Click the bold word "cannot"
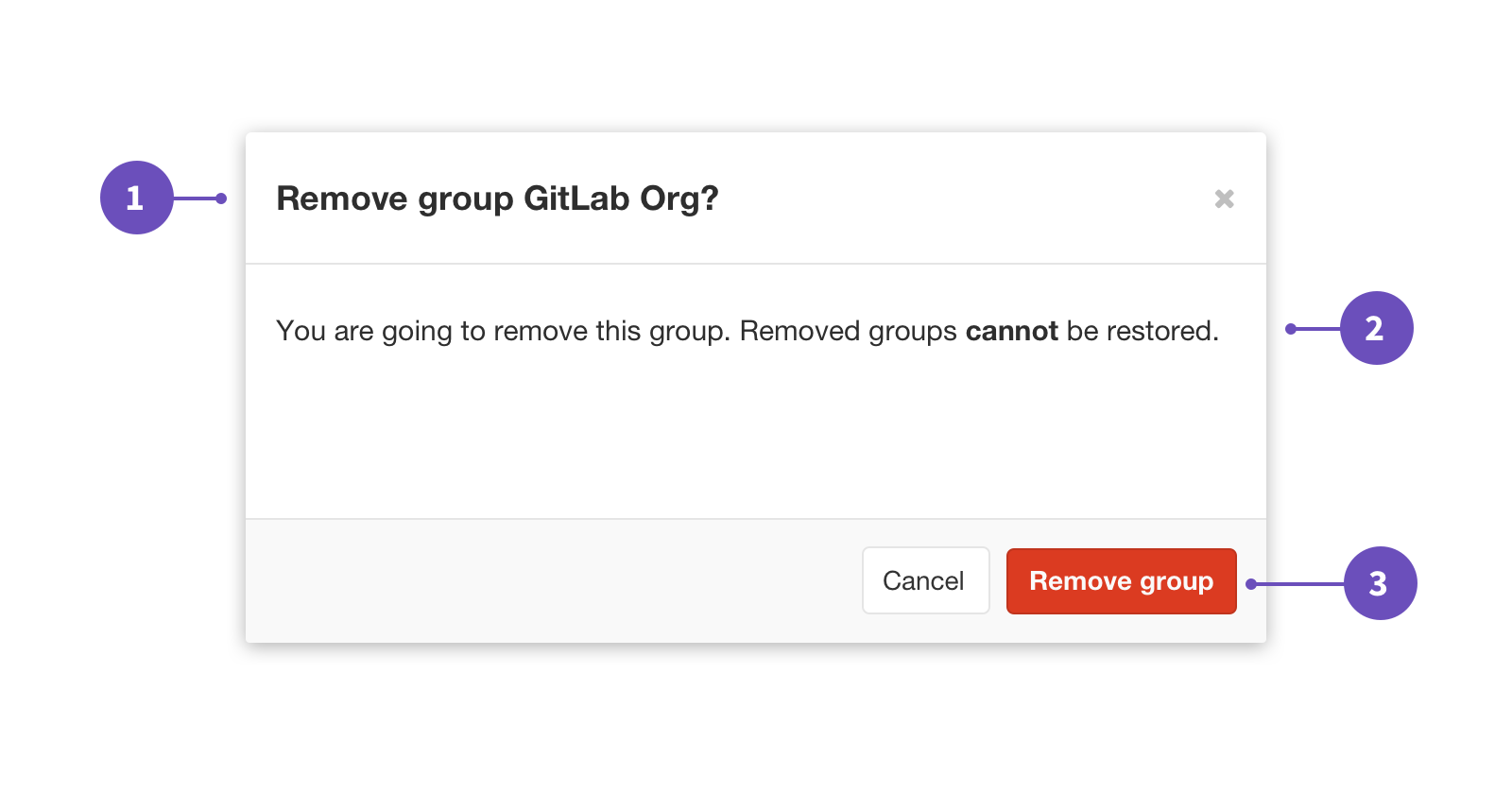The height and width of the screenshot is (794, 1512). (1011, 331)
